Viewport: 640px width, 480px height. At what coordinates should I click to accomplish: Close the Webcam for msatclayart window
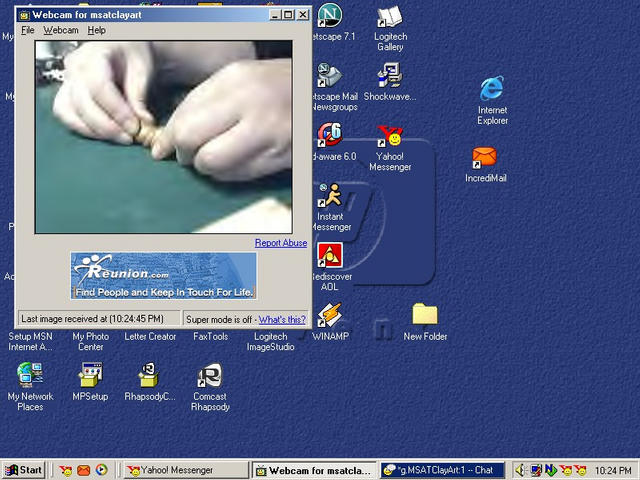pyautogui.click(x=302, y=15)
